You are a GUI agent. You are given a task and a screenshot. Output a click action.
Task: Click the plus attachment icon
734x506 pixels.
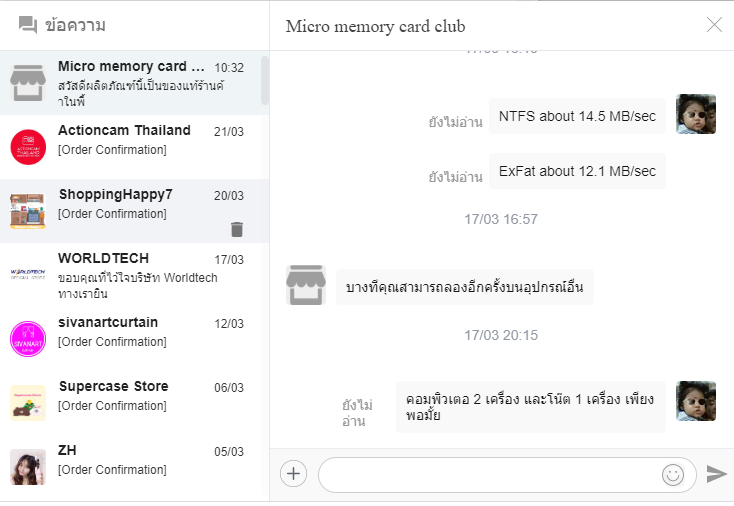click(294, 474)
